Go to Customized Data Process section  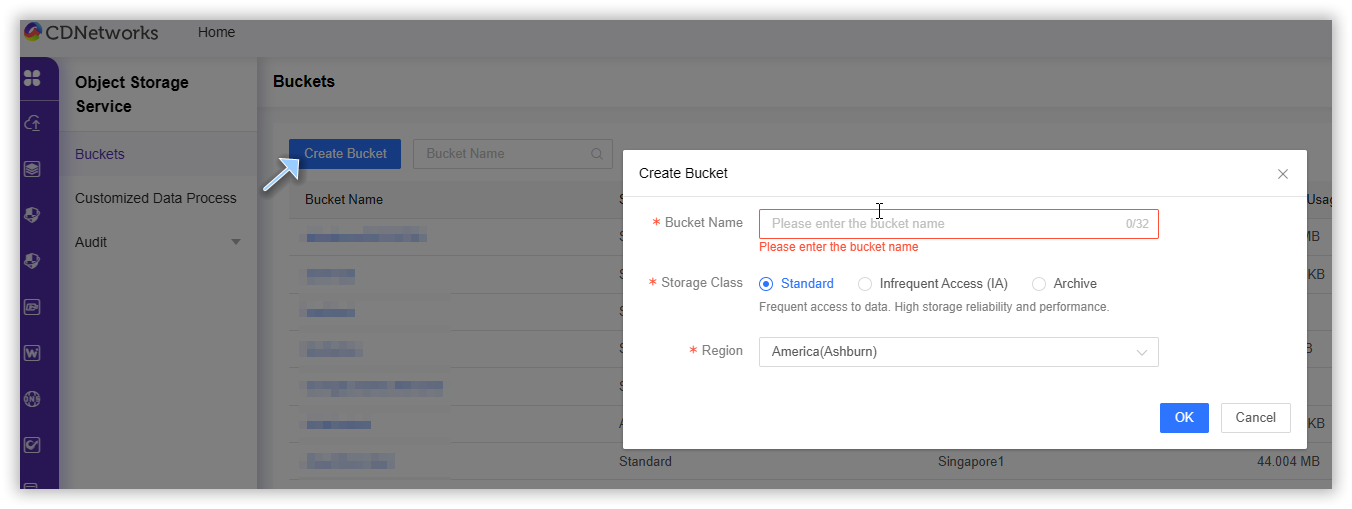pyautogui.click(x=156, y=198)
